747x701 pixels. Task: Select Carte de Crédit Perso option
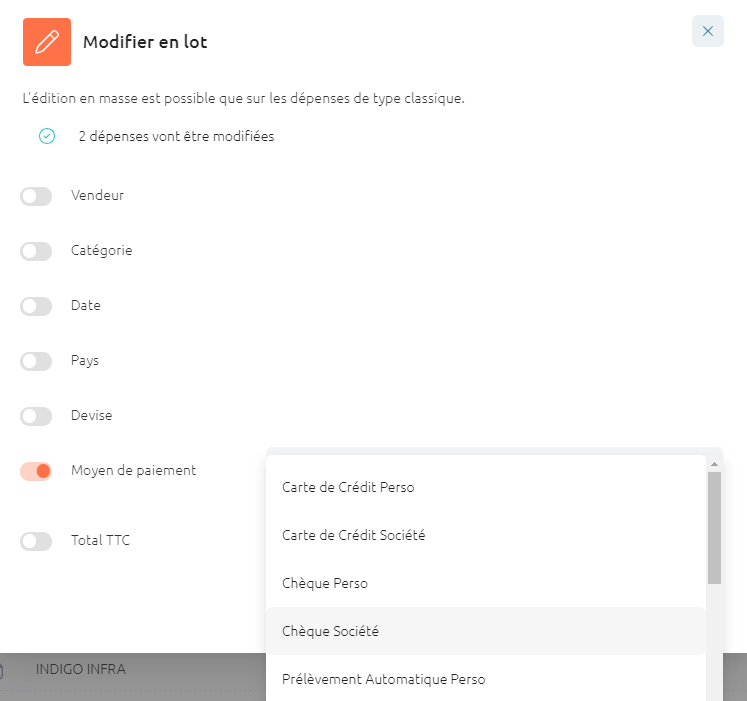point(485,488)
